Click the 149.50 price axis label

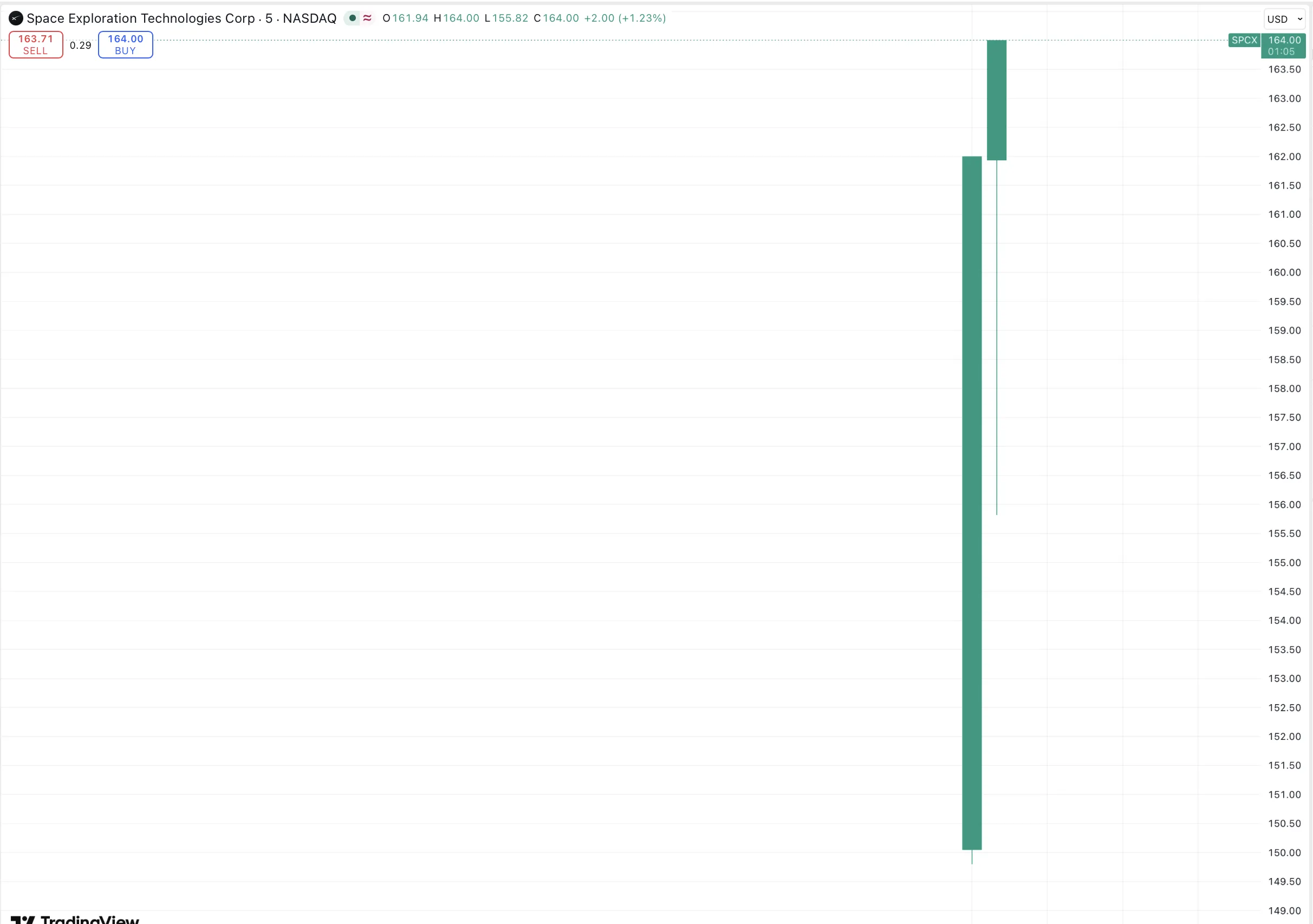tap(1284, 881)
